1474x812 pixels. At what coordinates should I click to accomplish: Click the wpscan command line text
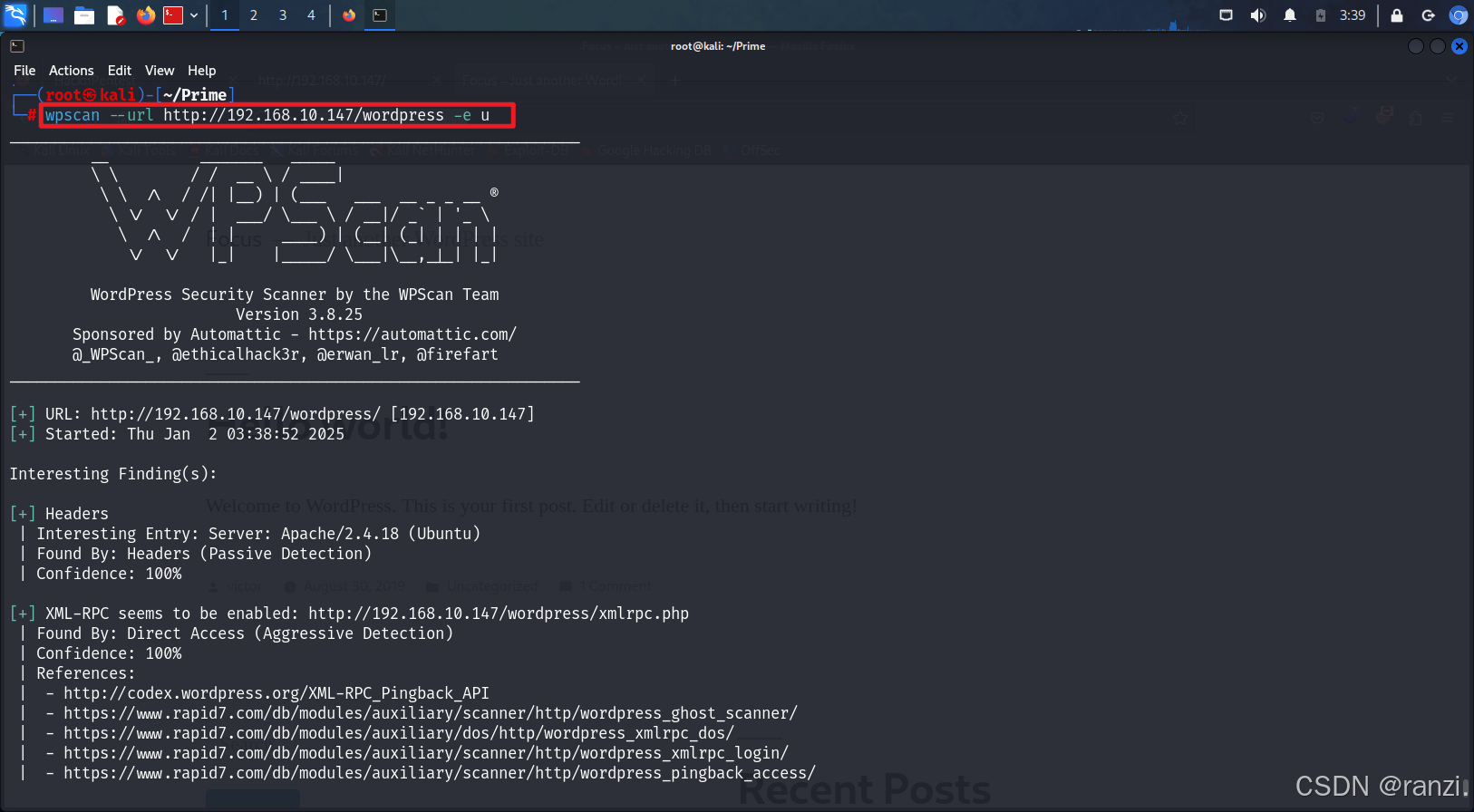pos(267,115)
